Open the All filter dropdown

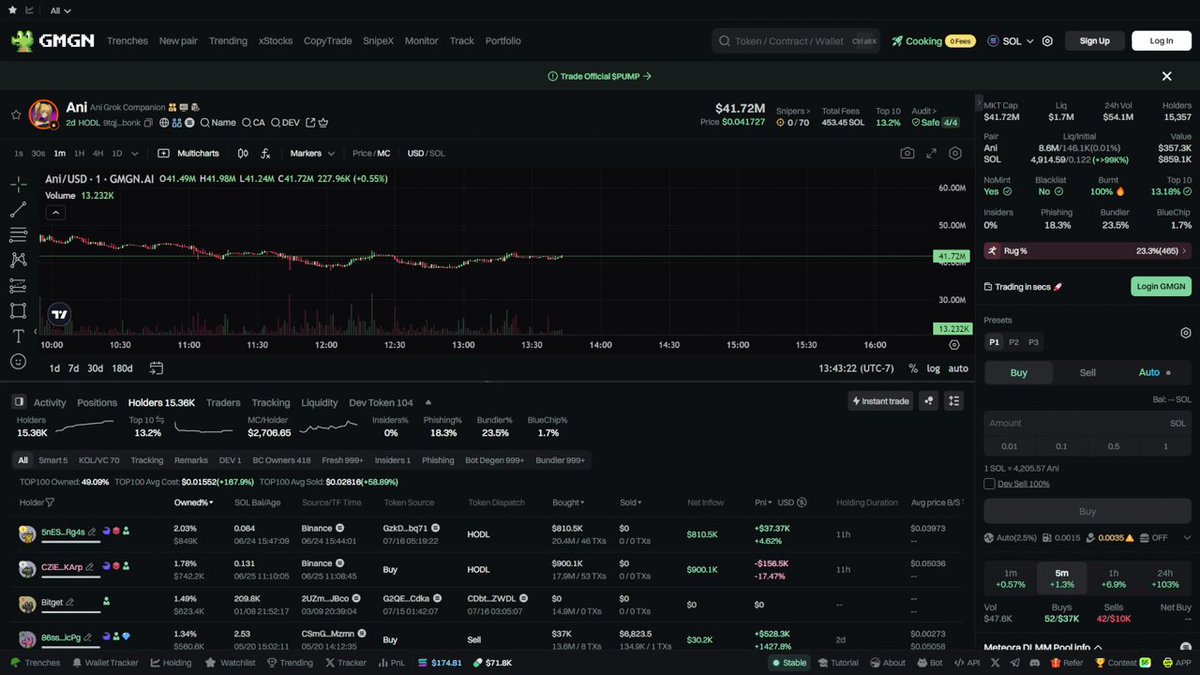pos(61,10)
